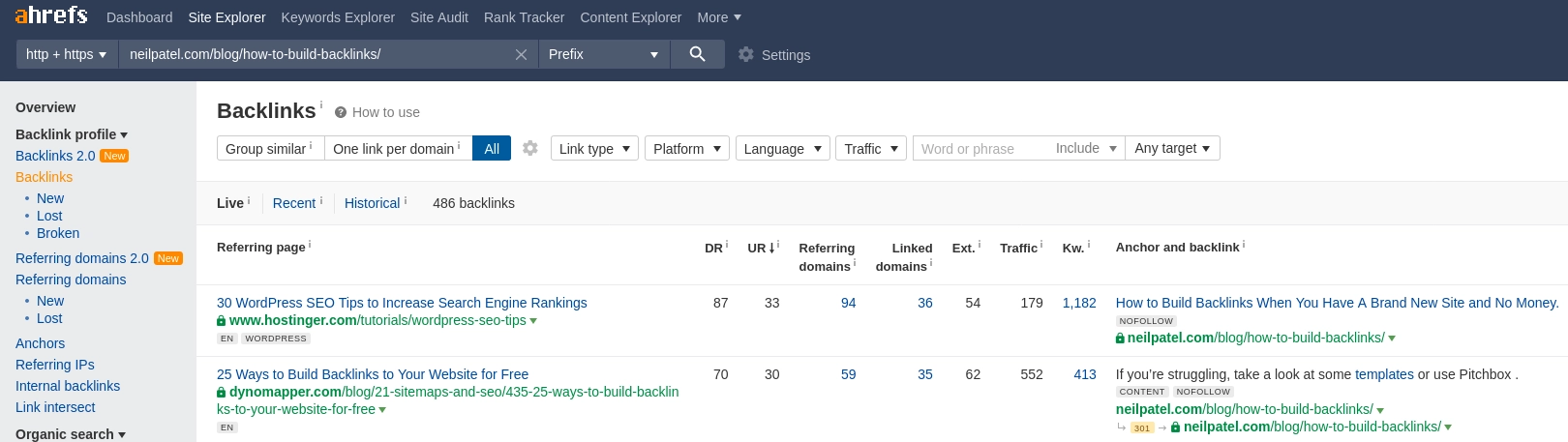The height and width of the screenshot is (442, 1568).
Task: Click the Word or phrase input field
Action: pos(980,148)
